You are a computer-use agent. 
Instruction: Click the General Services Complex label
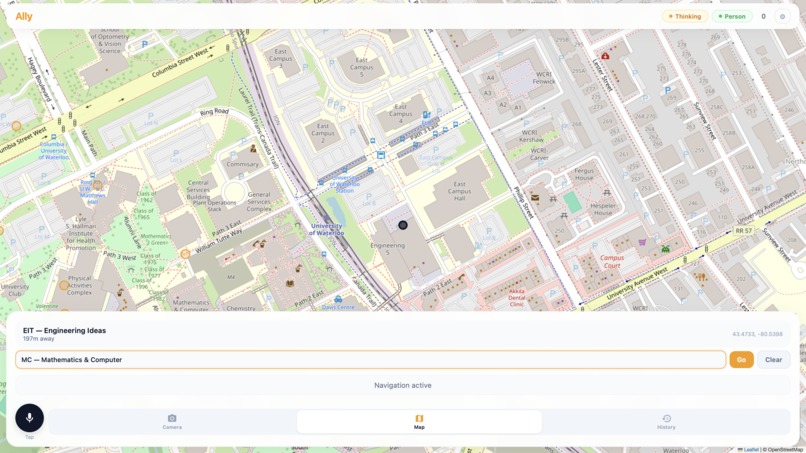click(259, 202)
